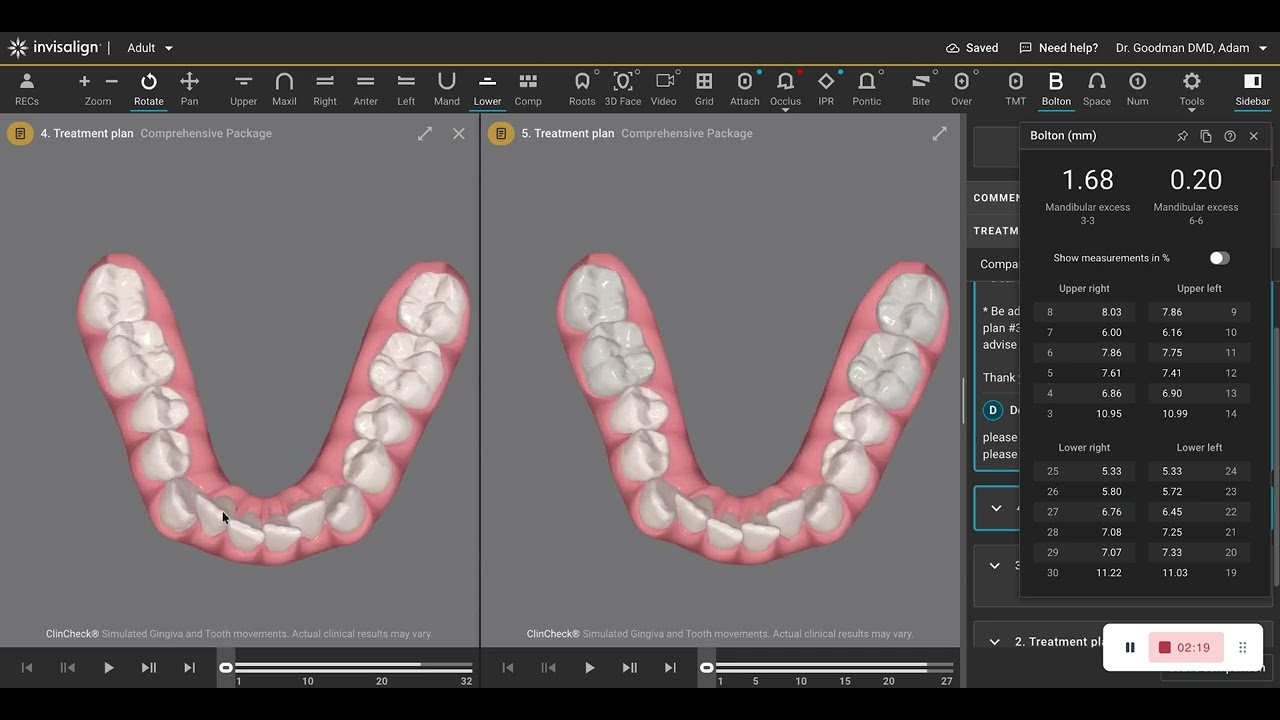Click stage 20 on plan 5 timeline

(889, 681)
